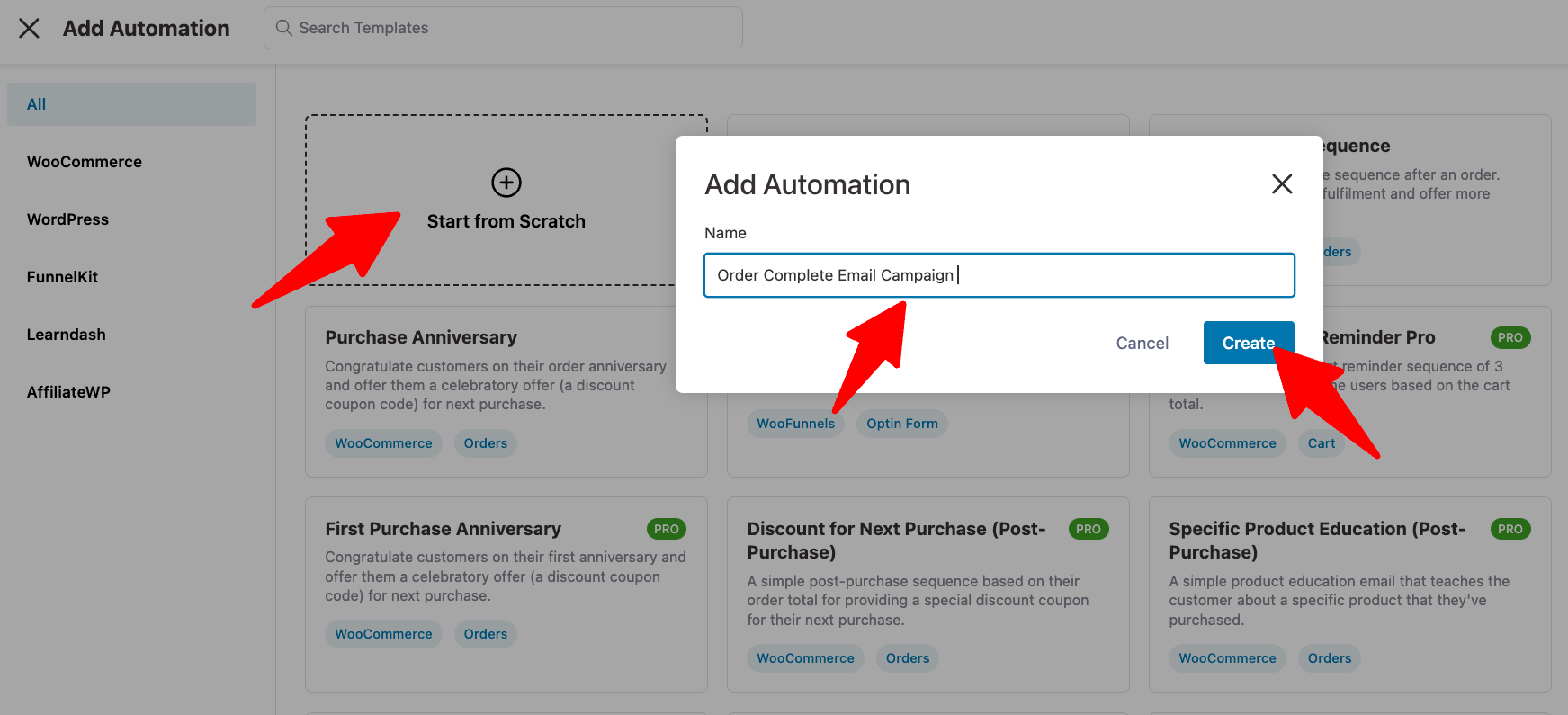Select the Learndash sidebar filter

(x=66, y=334)
